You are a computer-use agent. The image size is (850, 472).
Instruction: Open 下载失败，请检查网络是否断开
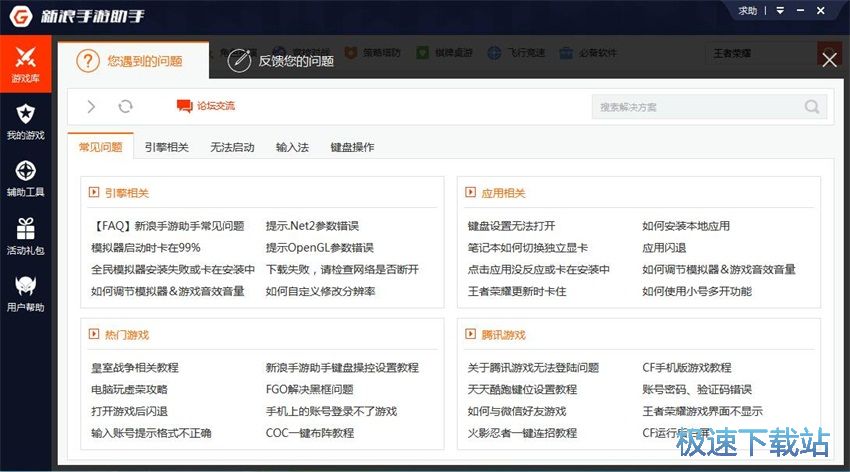342,269
